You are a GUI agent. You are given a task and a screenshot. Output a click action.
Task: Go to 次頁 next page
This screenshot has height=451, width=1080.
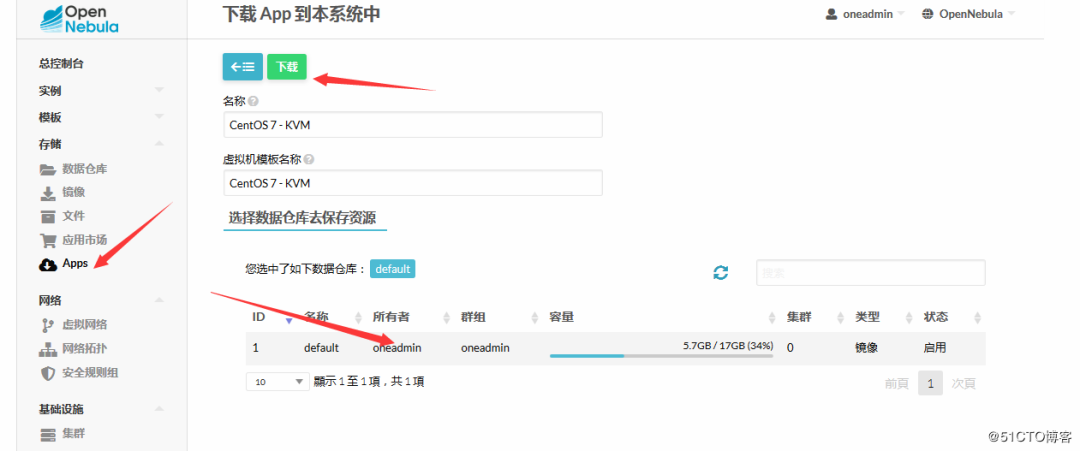click(x=964, y=384)
